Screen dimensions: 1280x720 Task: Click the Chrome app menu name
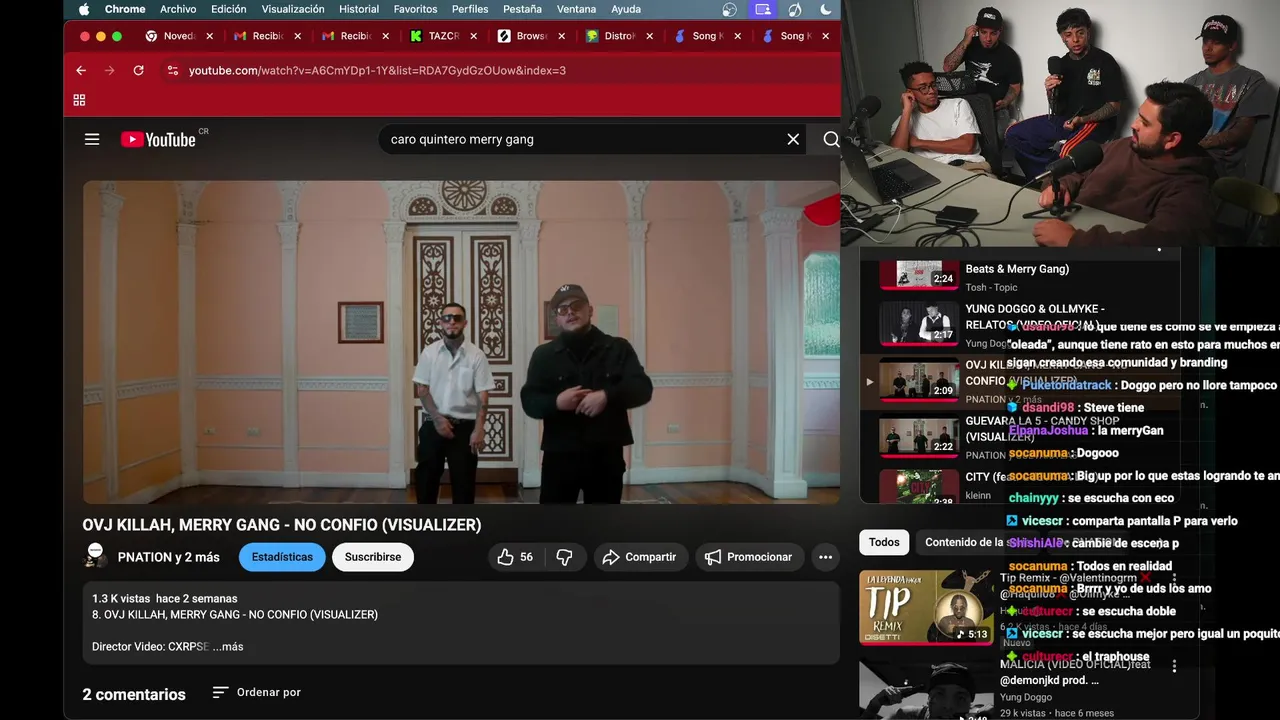pos(125,9)
